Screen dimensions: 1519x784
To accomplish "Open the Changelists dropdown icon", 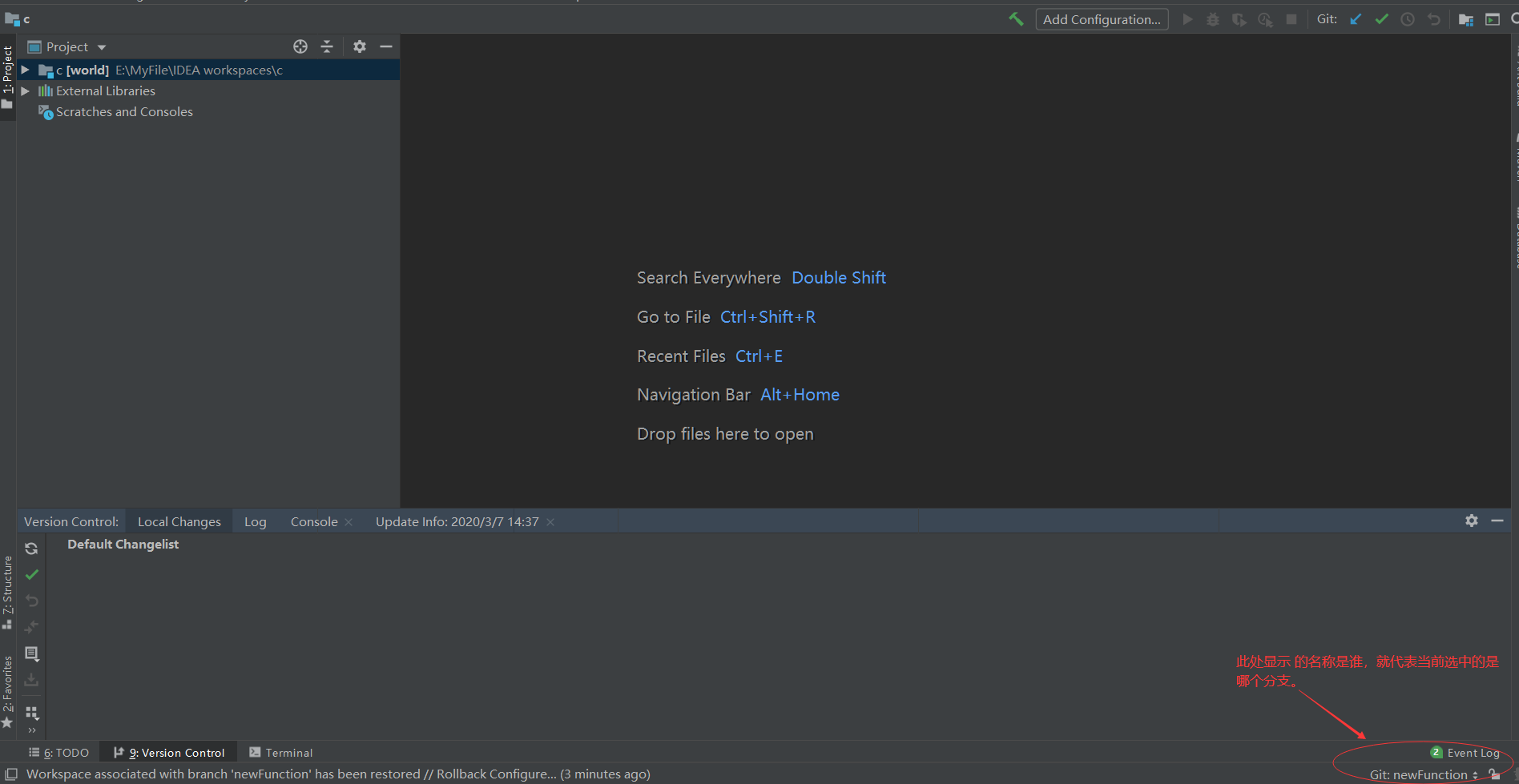I will click(31, 653).
